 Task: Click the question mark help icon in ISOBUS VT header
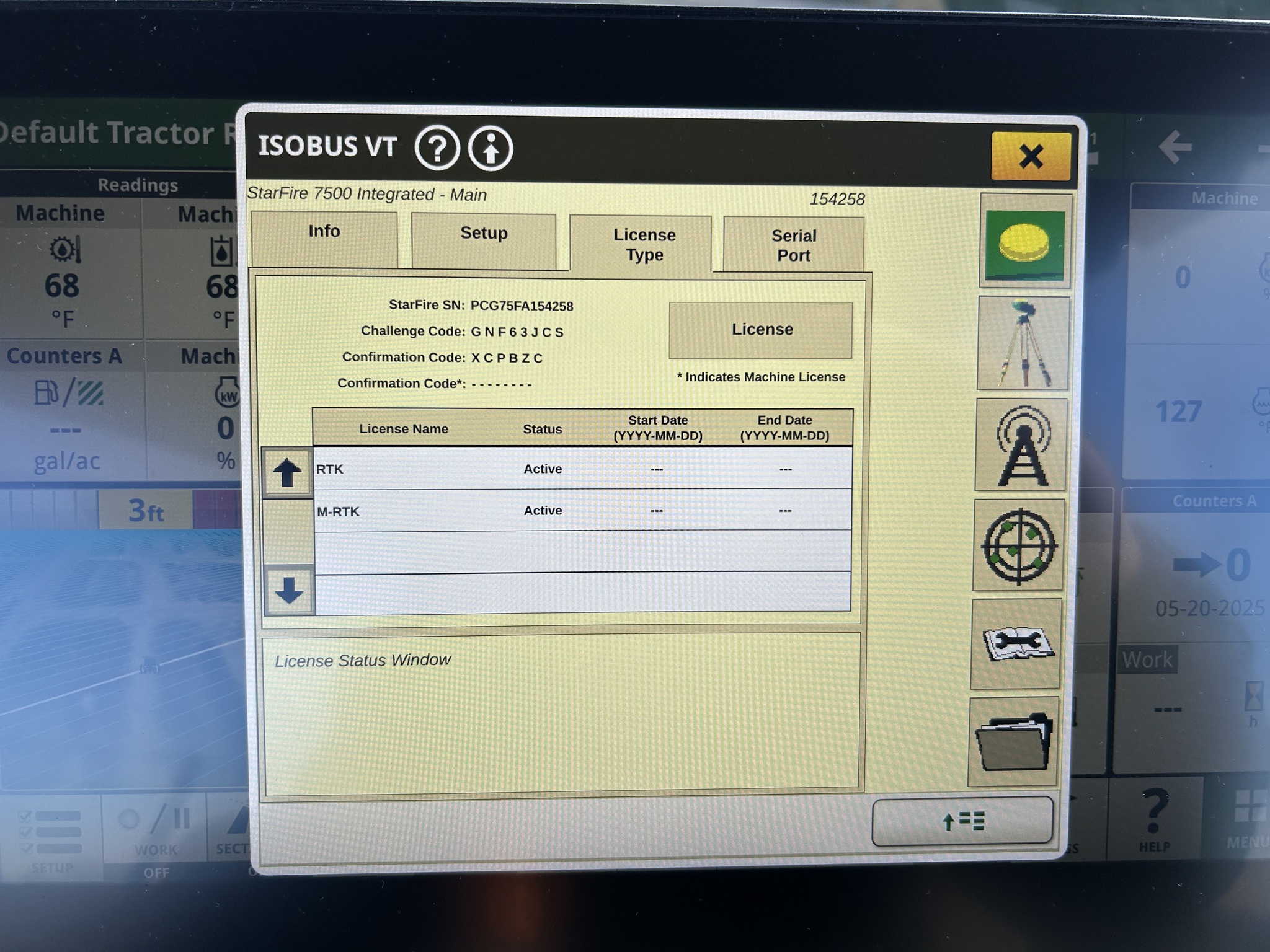click(x=438, y=148)
